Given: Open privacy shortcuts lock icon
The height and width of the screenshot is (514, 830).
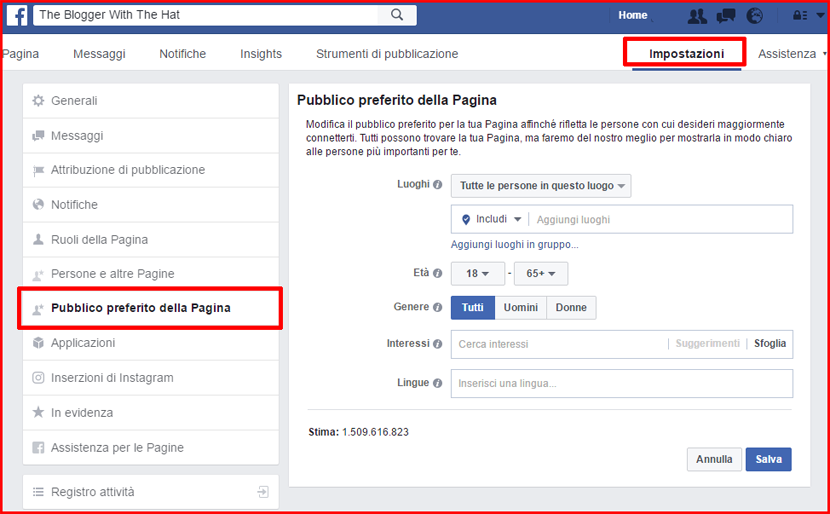Looking at the screenshot, I should click(x=799, y=16).
